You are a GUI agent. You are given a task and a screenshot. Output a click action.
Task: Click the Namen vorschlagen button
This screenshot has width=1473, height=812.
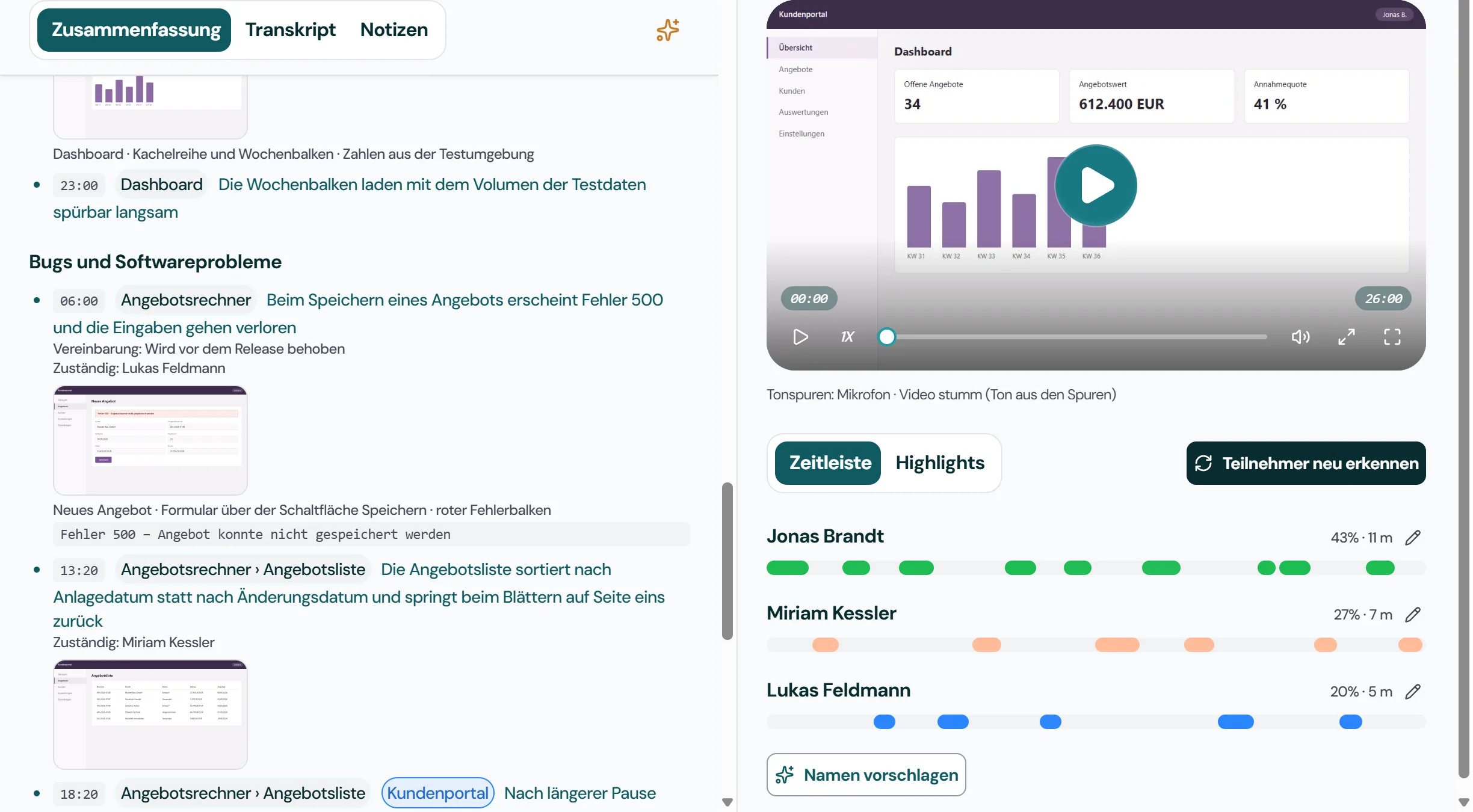(866, 775)
